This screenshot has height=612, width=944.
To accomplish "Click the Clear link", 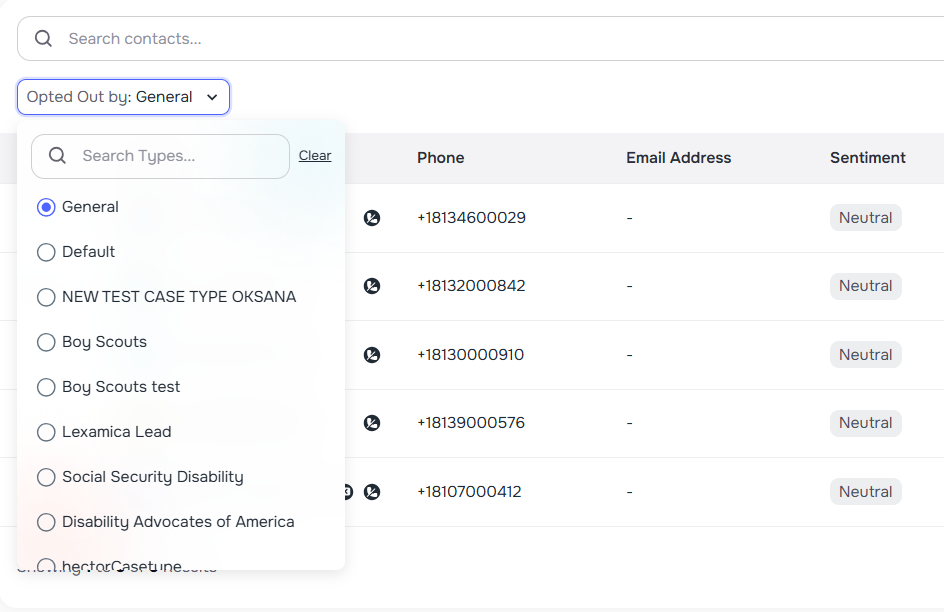I will (x=315, y=156).
